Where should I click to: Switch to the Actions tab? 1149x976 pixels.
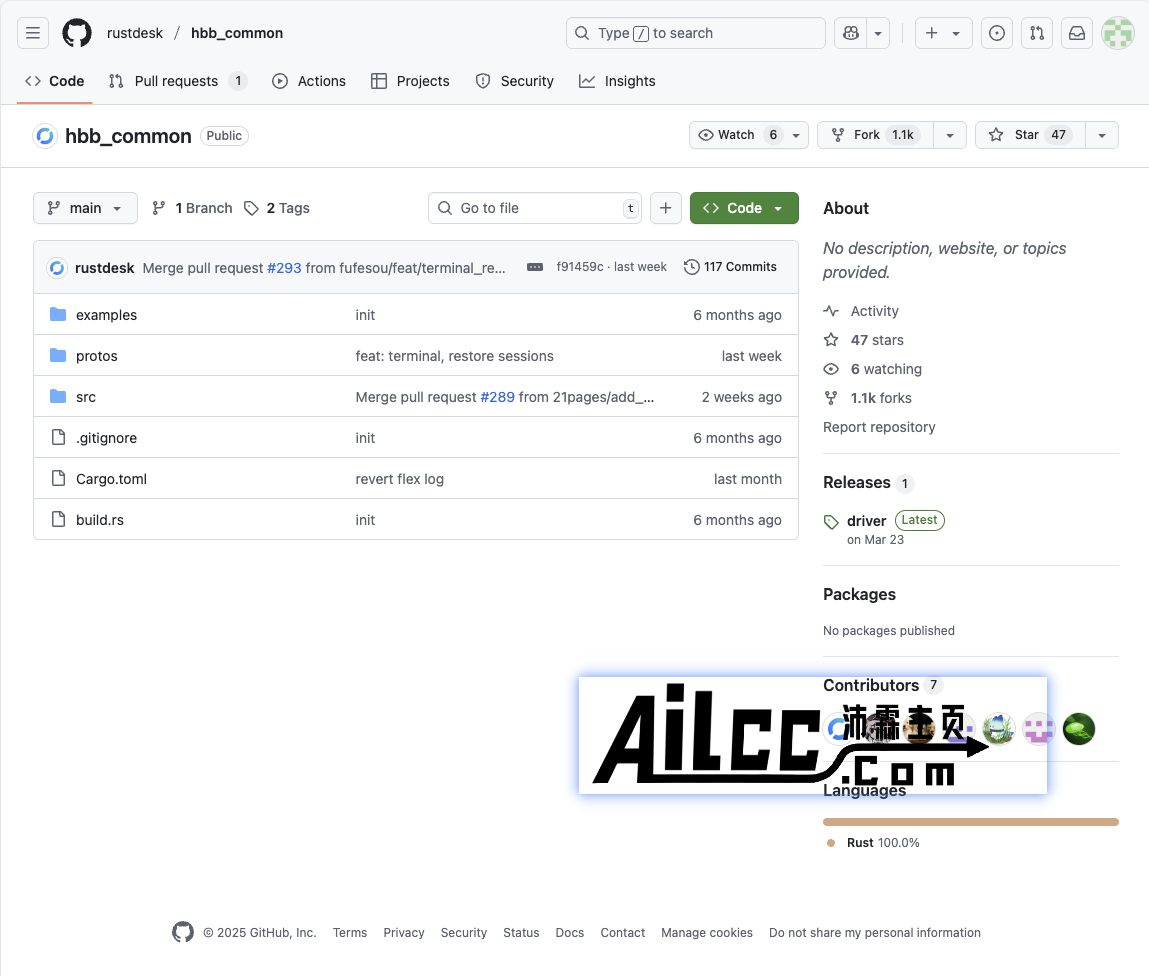pyautogui.click(x=309, y=81)
